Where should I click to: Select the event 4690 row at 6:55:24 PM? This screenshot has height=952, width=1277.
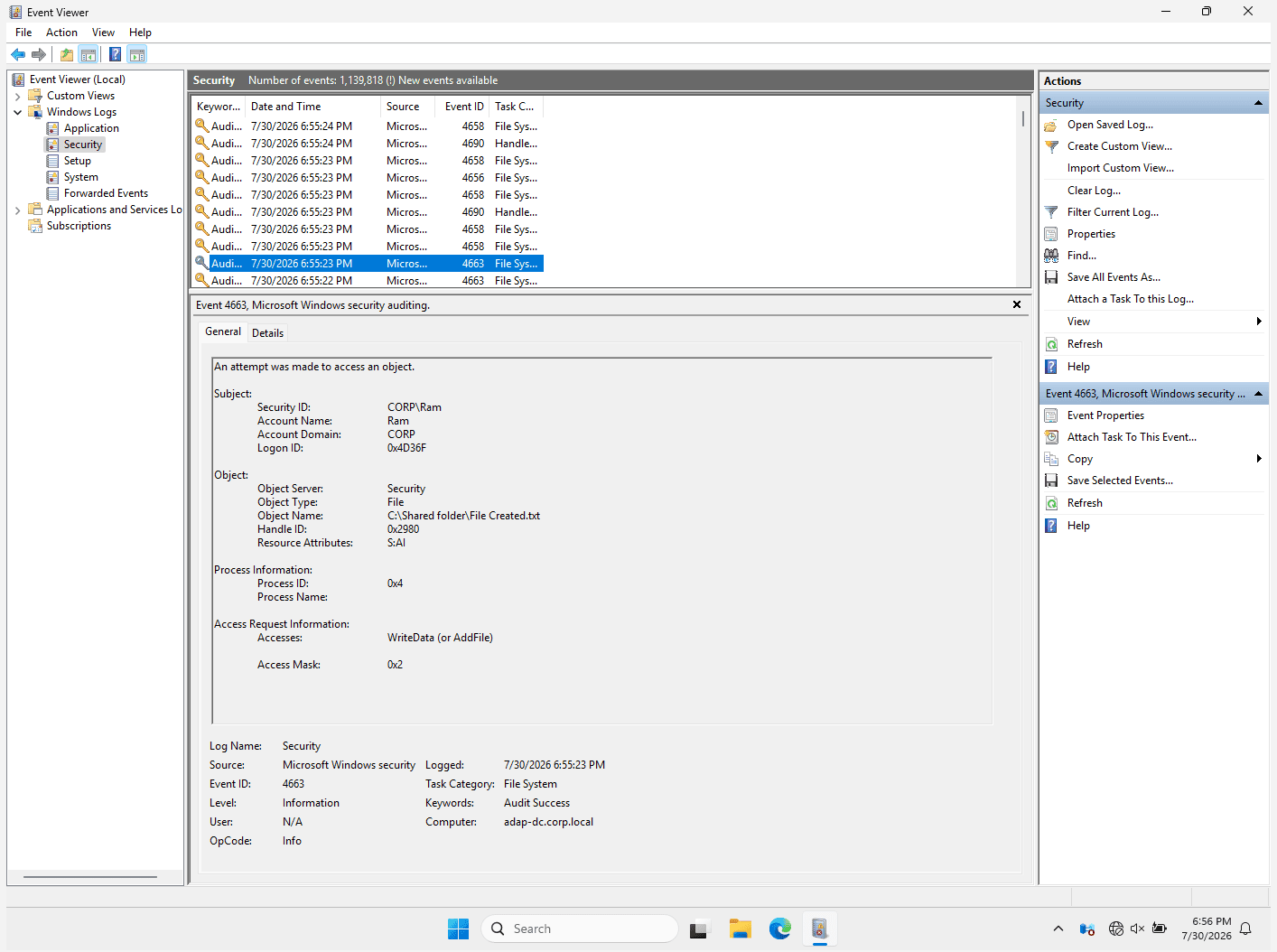point(368,144)
